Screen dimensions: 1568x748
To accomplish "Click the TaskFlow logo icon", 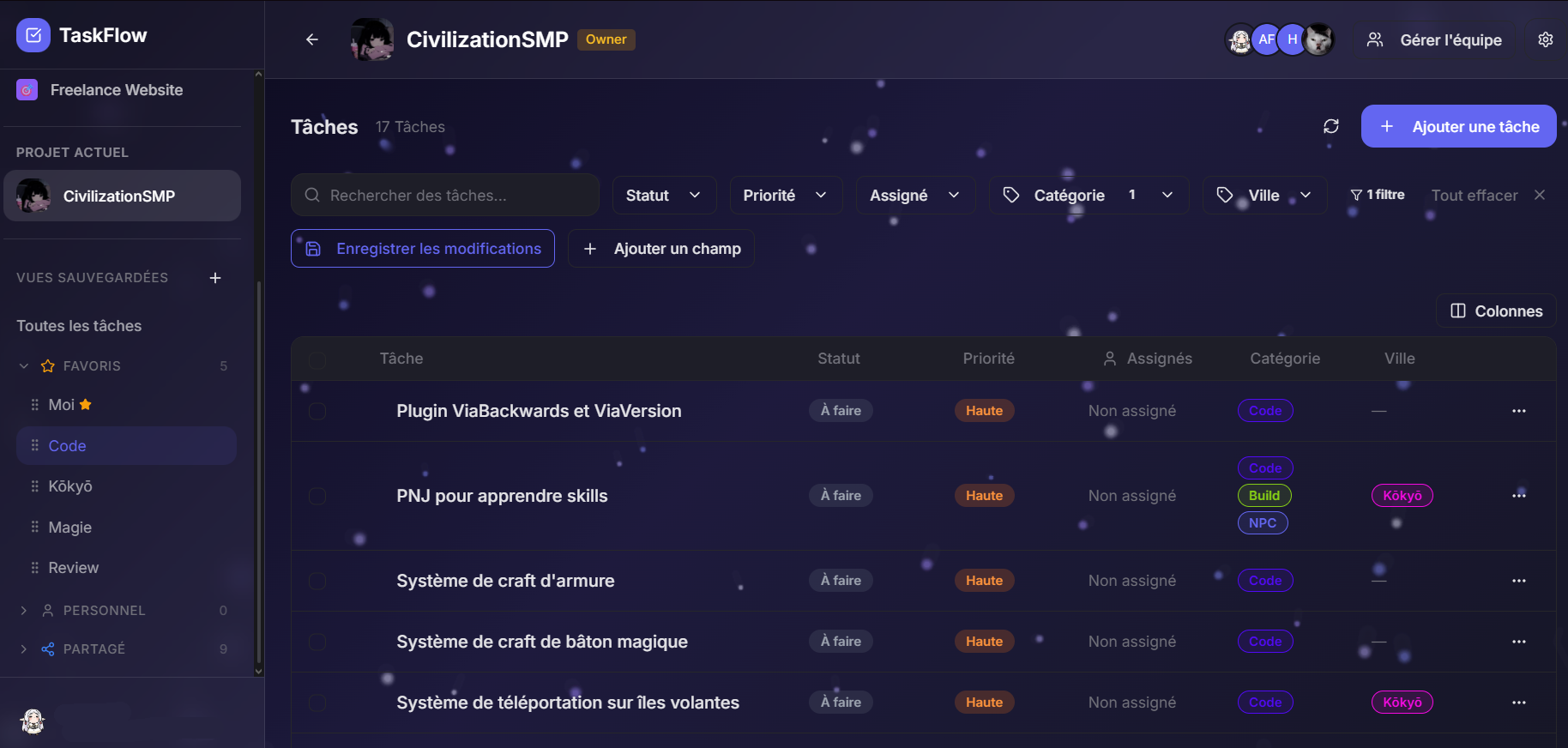I will 33,35.
